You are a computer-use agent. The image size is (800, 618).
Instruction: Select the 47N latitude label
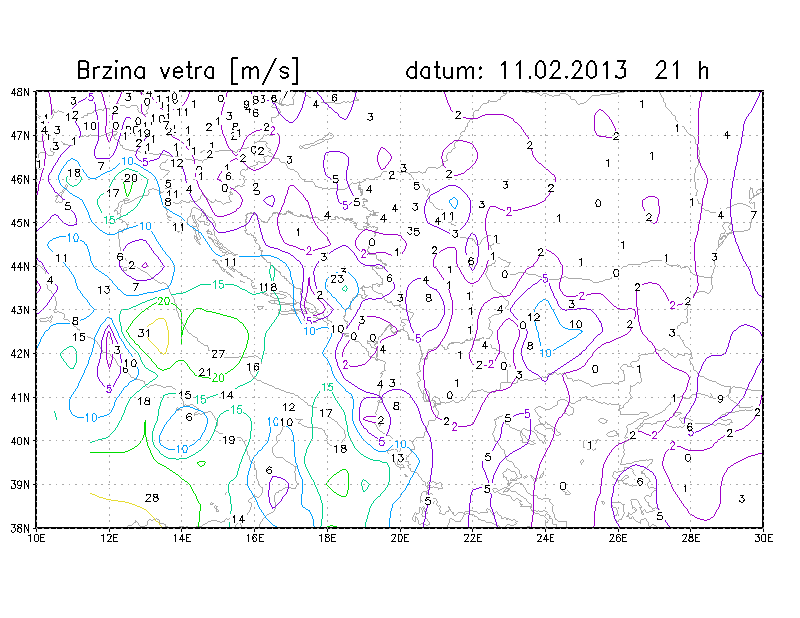[20, 135]
